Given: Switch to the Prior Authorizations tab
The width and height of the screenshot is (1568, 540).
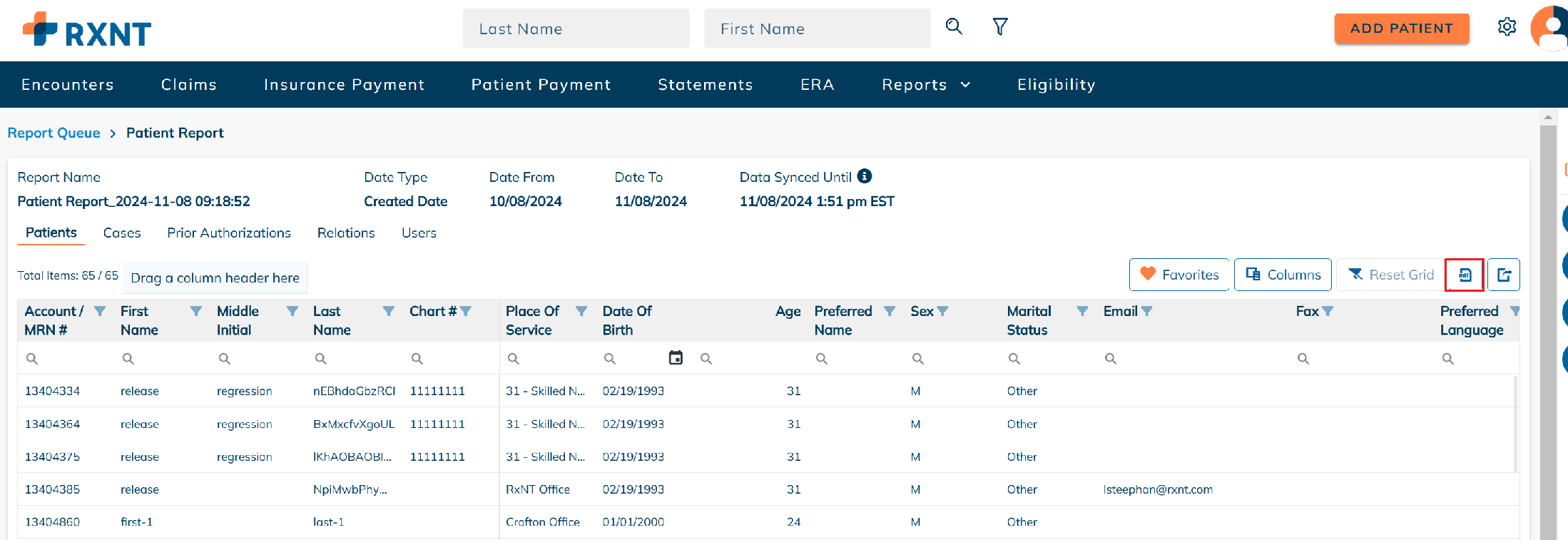Looking at the screenshot, I should (229, 233).
